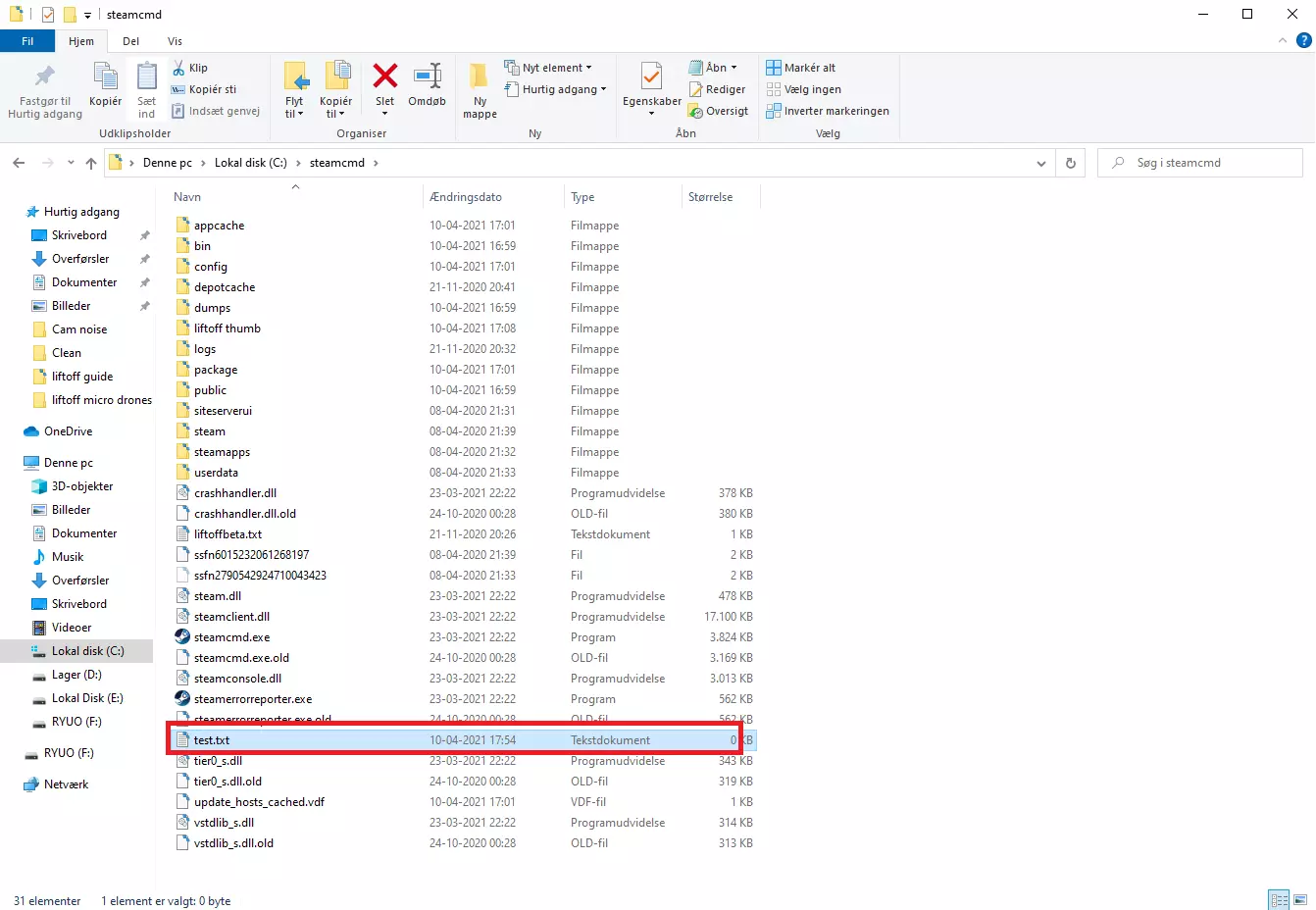
Task: Cut selection with Klip scissors
Action: click(x=190, y=68)
